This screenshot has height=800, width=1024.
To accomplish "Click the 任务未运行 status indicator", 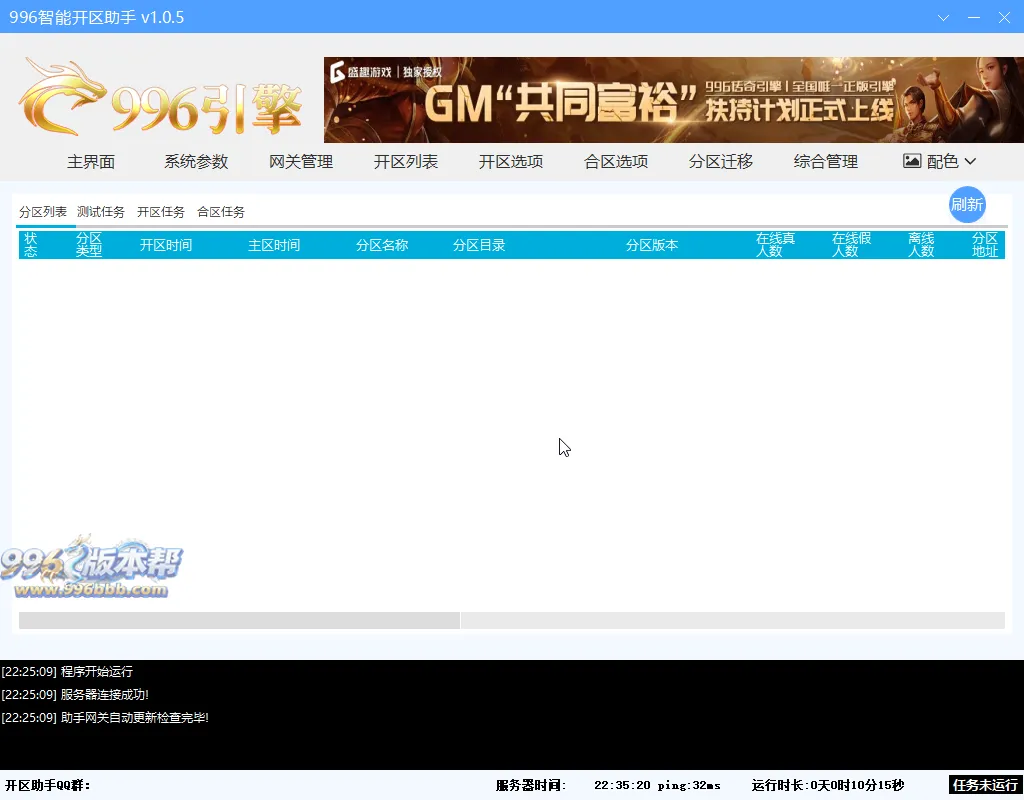I will (x=985, y=785).
